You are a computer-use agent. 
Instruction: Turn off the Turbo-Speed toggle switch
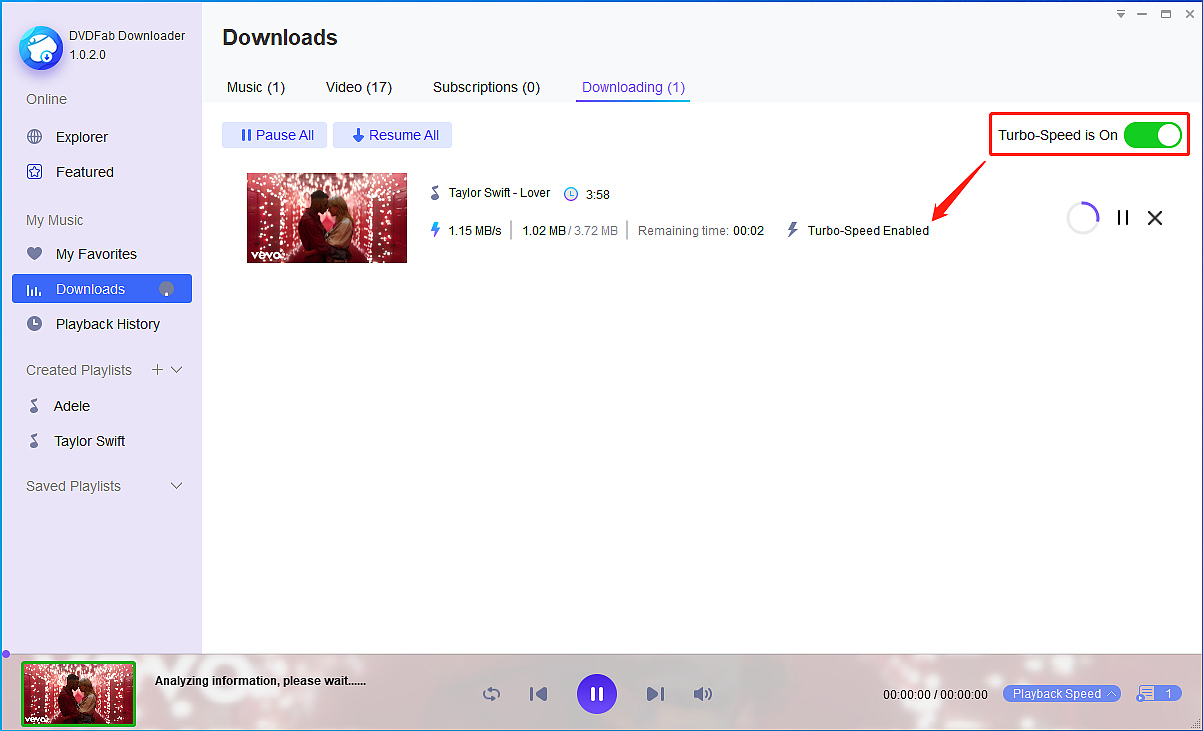1153,135
